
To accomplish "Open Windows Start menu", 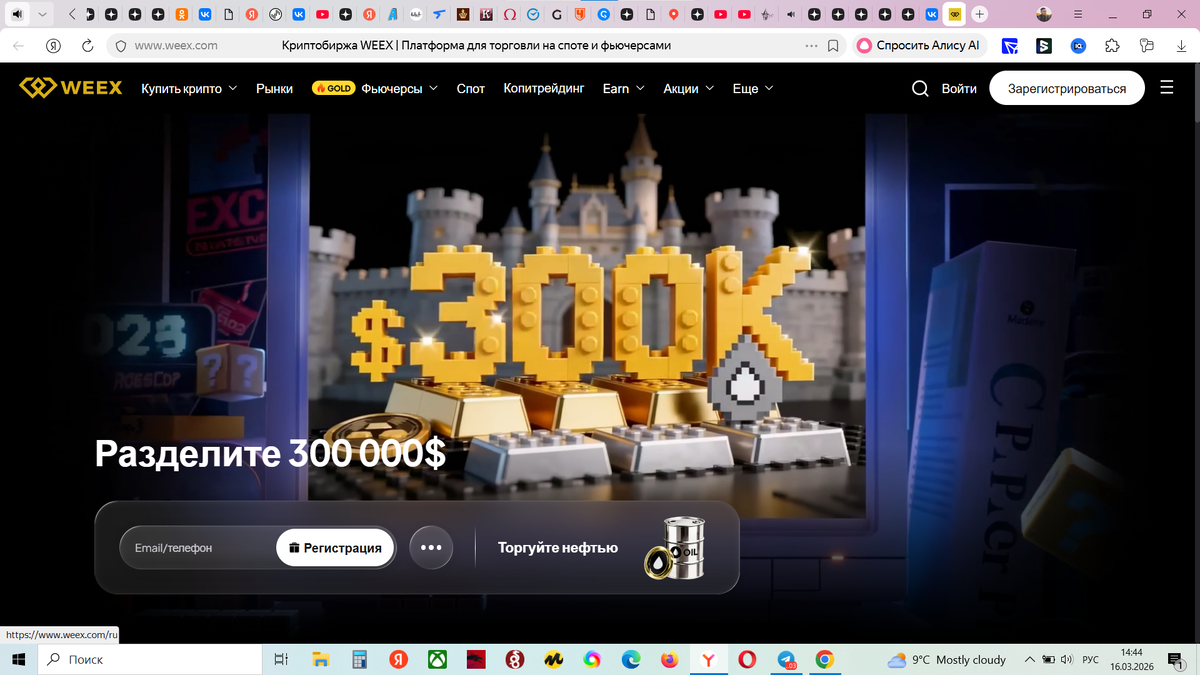I will click(x=18, y=659).
